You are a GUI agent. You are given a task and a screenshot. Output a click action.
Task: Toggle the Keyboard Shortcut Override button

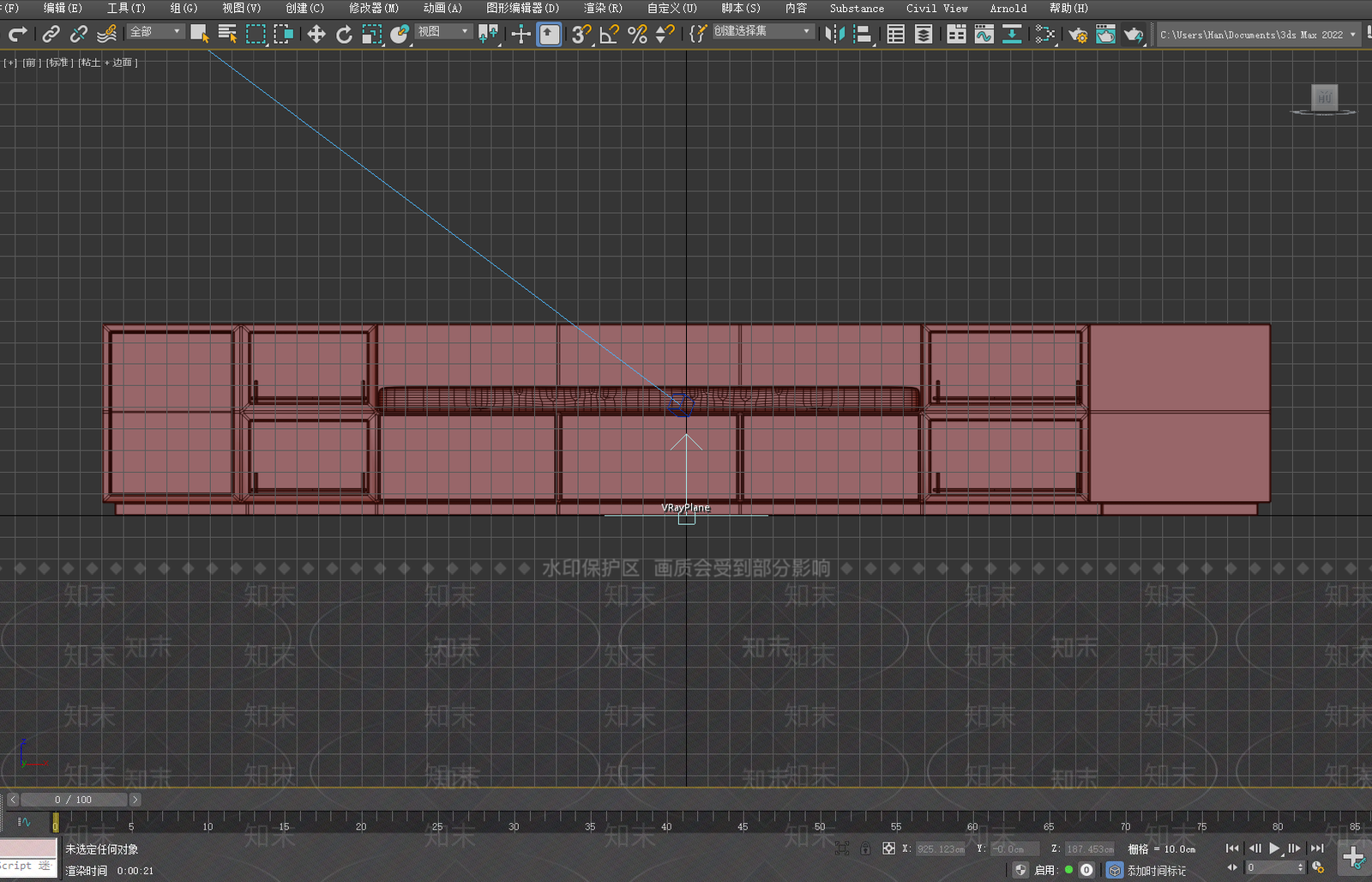[549, 34]
